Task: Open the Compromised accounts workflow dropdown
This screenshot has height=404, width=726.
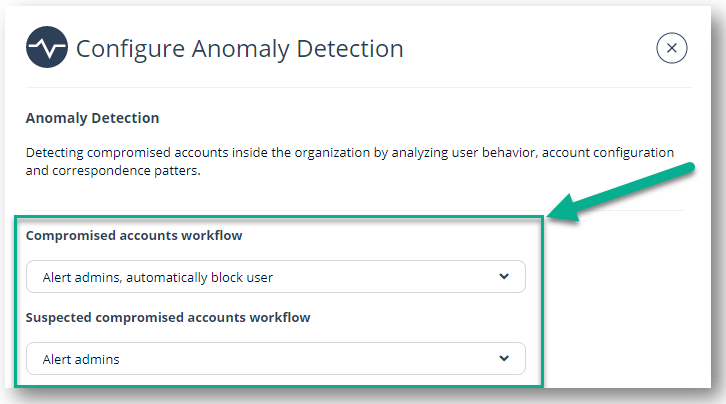Action: (x=275, y=277)
